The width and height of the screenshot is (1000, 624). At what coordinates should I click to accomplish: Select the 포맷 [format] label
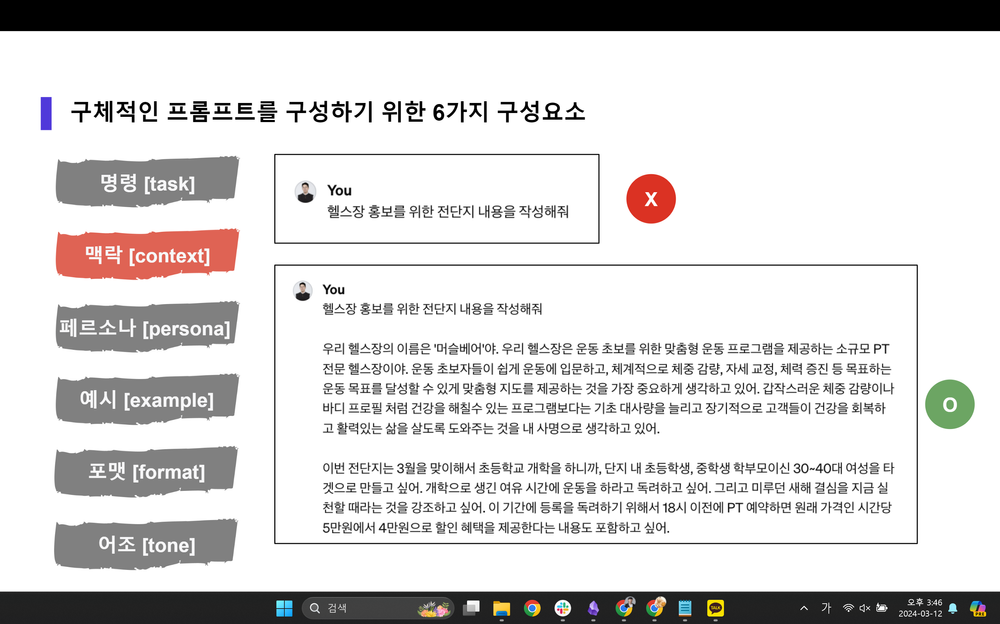pyautogui.click(x=147, y=472)
